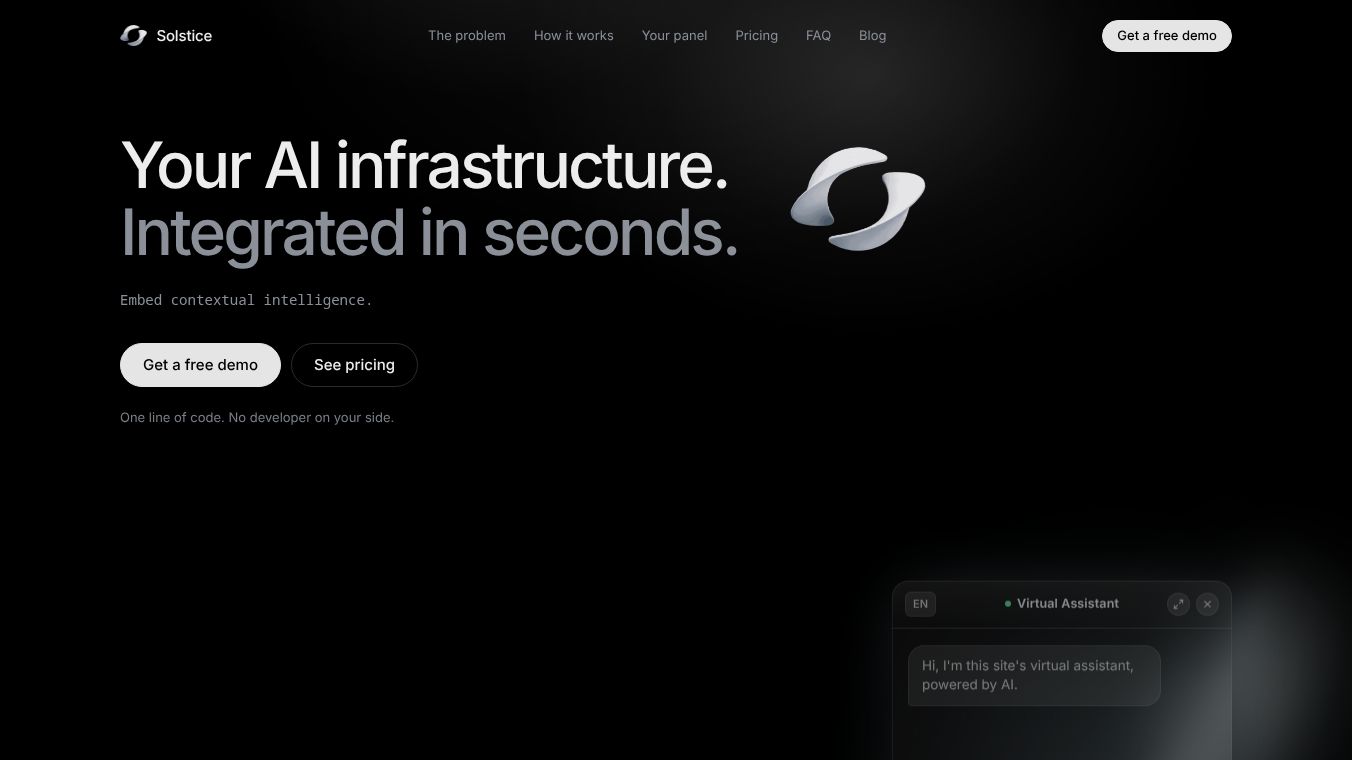This screenshot has height=760, width=1352.
Task: Select the See pricing button
Action: pyautogui.click(x=354, y=365)
